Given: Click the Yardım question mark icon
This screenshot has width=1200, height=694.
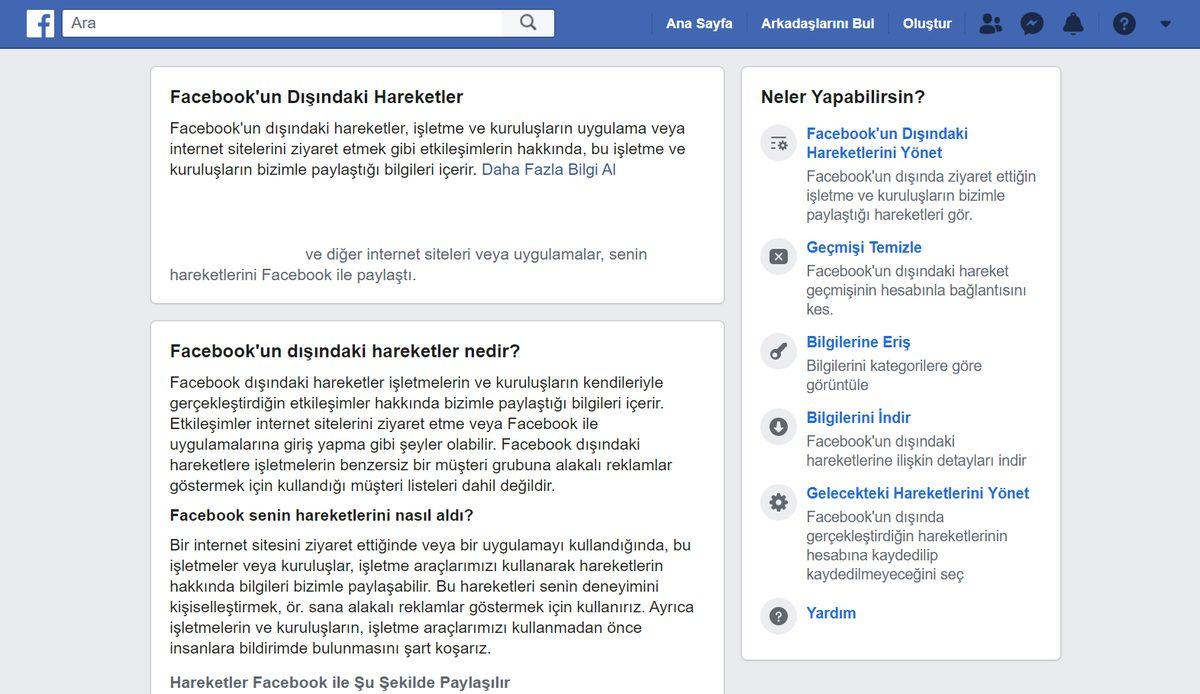Looking at the screenshot, I should tap(778, 617).
